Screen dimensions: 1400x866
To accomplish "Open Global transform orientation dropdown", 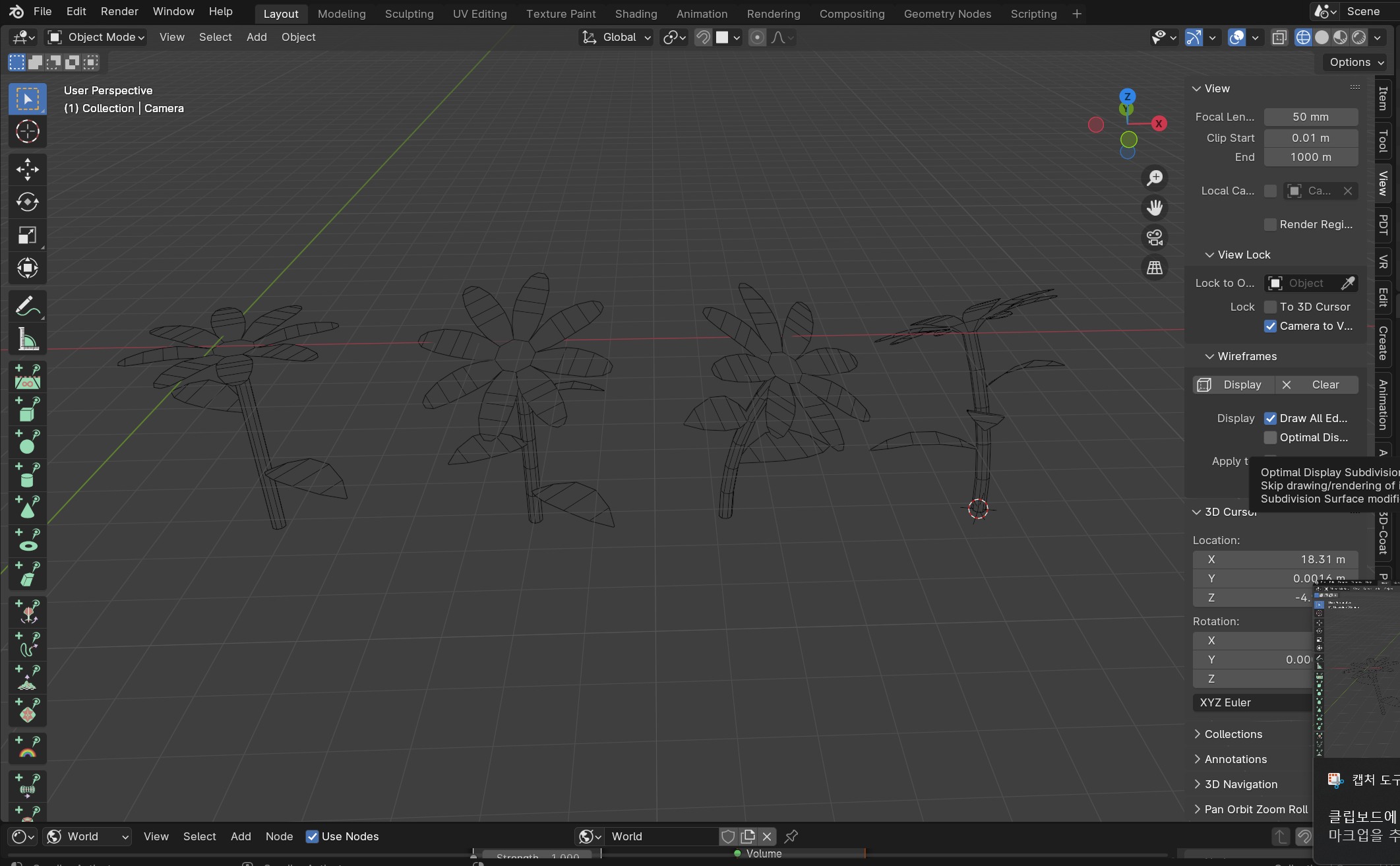I will pos(616,38).
